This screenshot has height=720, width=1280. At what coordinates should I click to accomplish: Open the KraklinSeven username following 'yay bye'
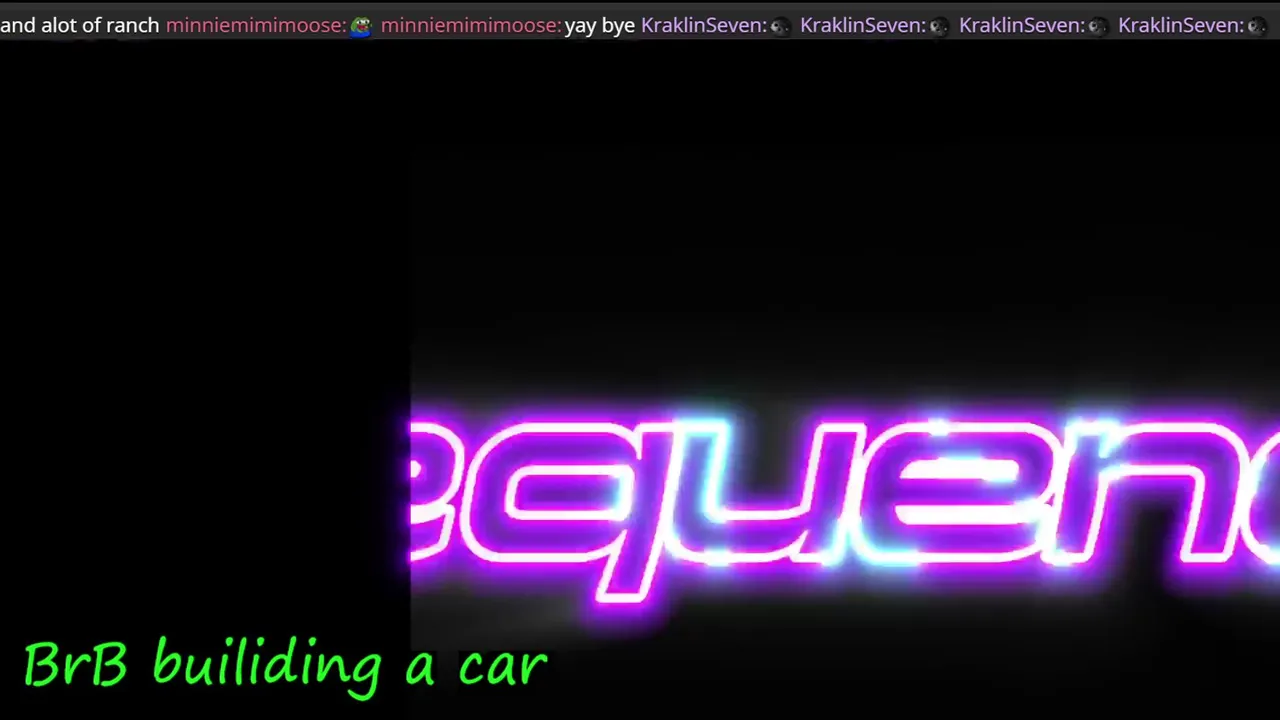click(703, 25)
